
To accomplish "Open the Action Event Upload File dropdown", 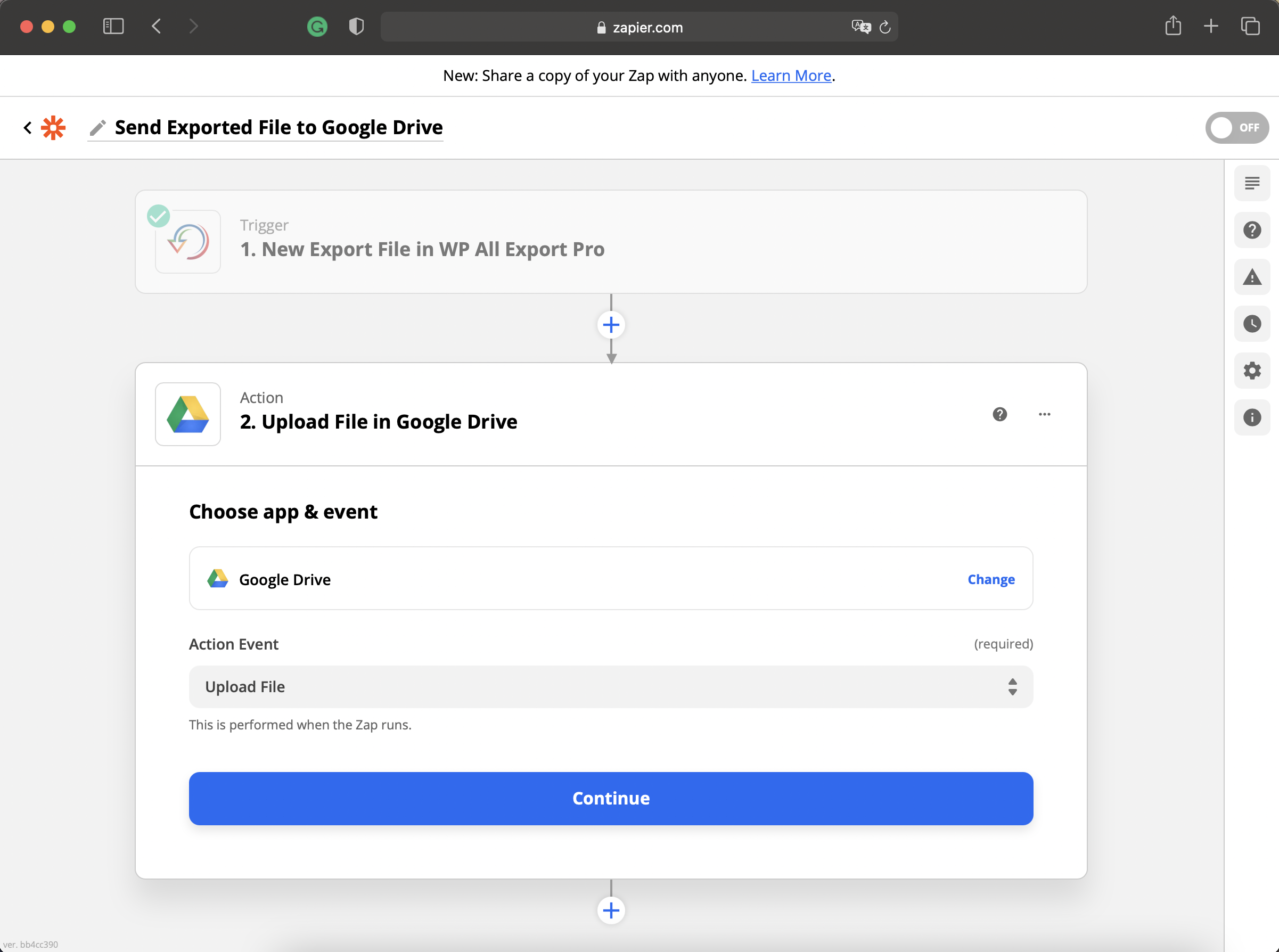I will (x=610, y=686).
